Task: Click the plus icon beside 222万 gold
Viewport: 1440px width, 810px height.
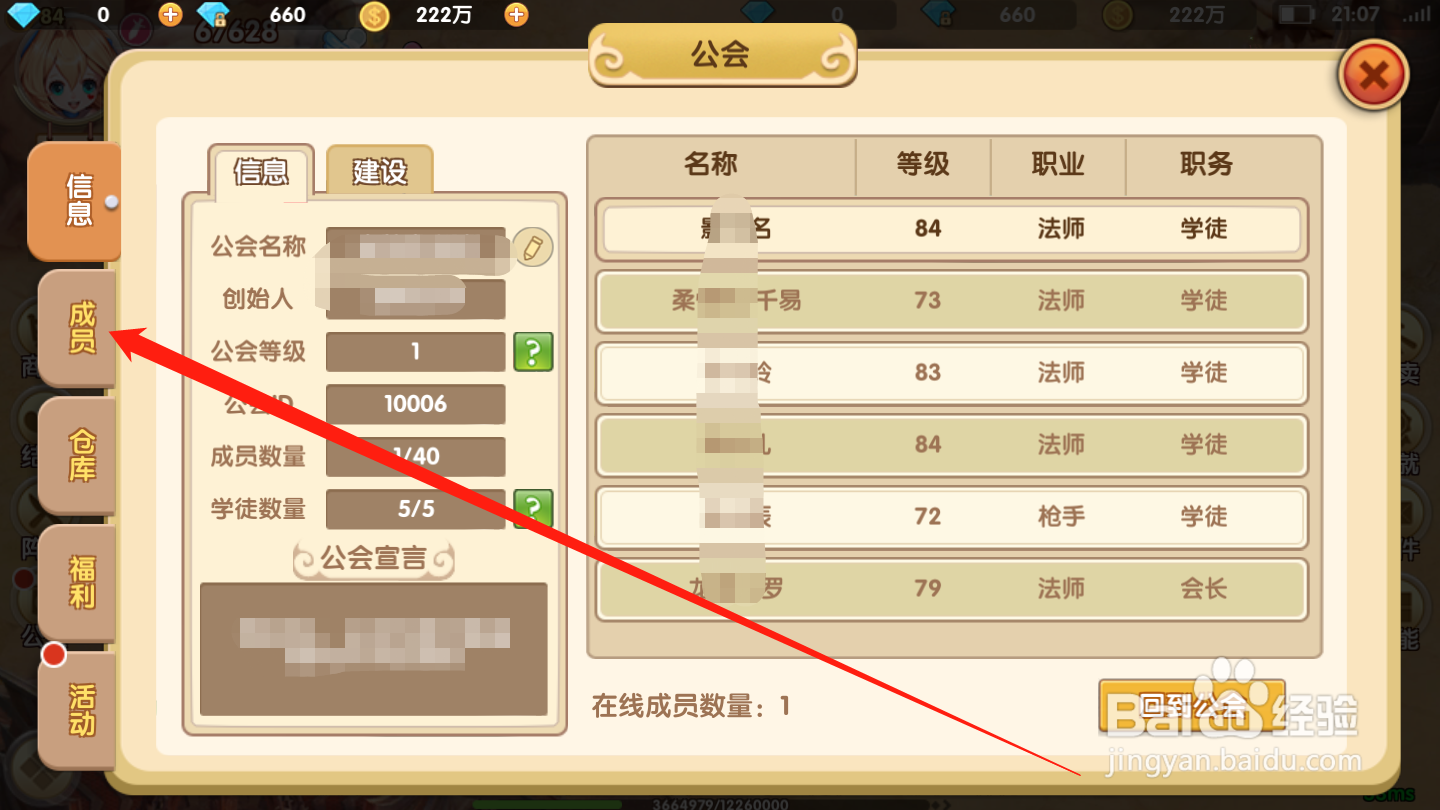Action: tap(516, 14)
